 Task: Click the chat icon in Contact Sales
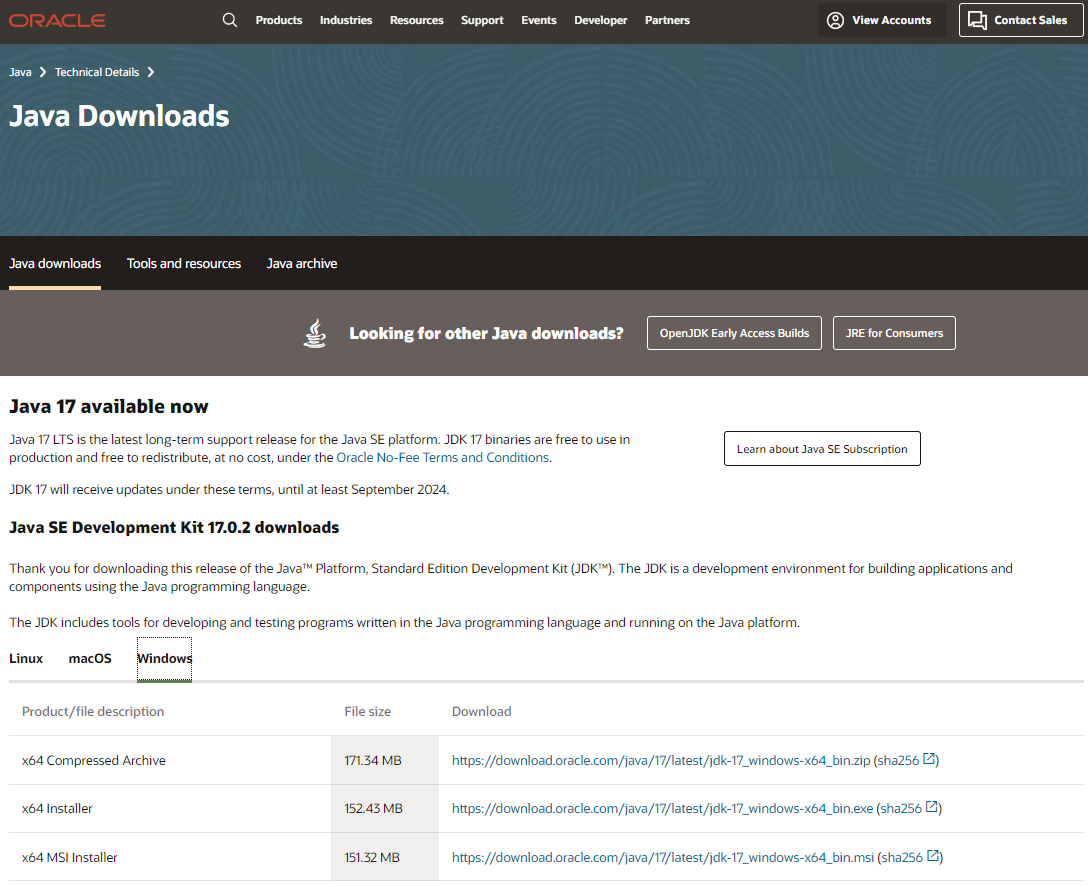tap(977, 20)
